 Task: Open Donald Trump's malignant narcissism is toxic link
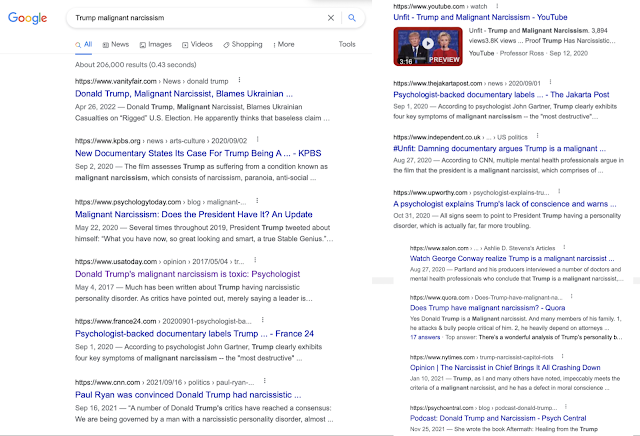pyautogui.click(x=187, y=274)
